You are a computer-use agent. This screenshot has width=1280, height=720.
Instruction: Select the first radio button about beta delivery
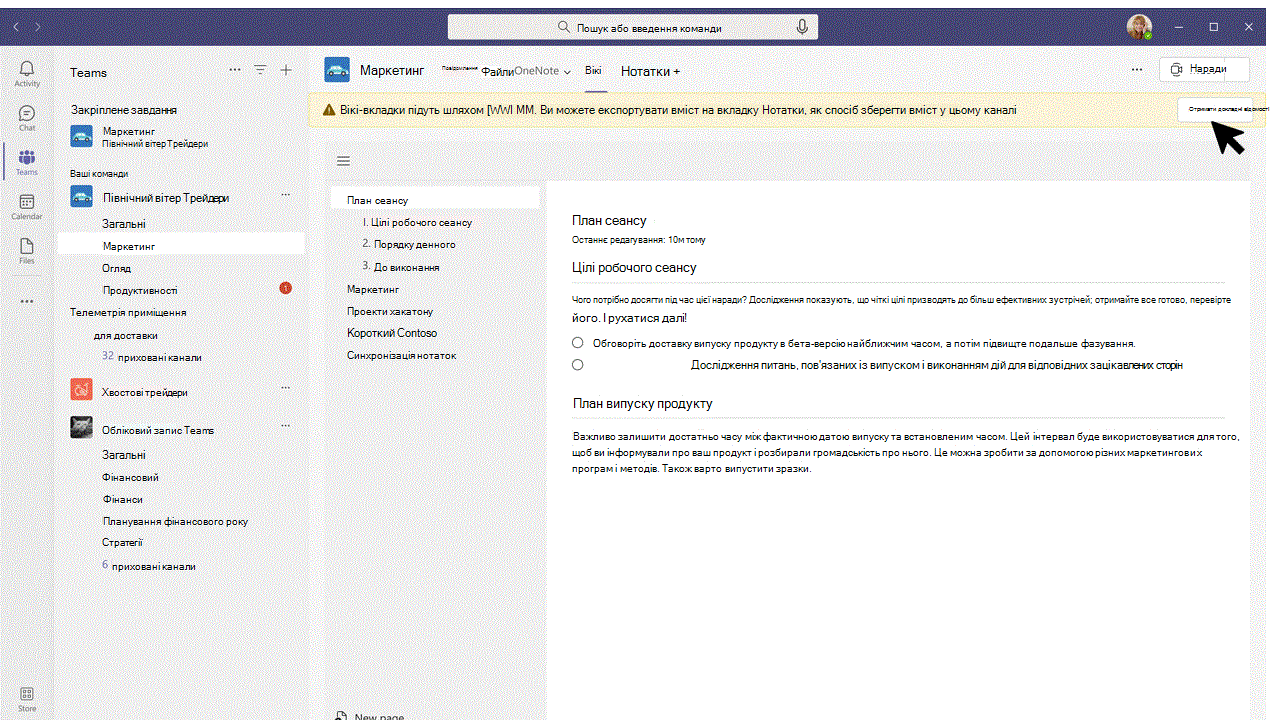tap(578, 343)
